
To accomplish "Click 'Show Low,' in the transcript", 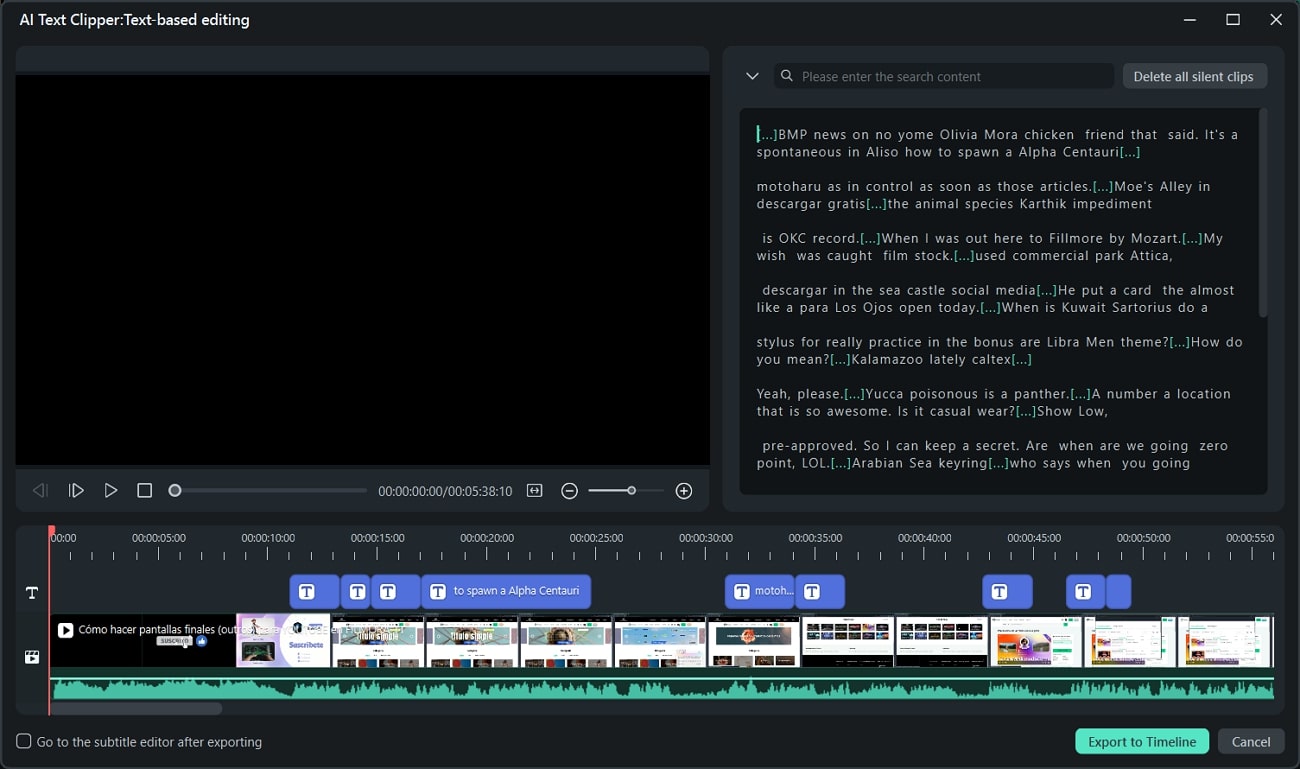I will [1072, 411].
